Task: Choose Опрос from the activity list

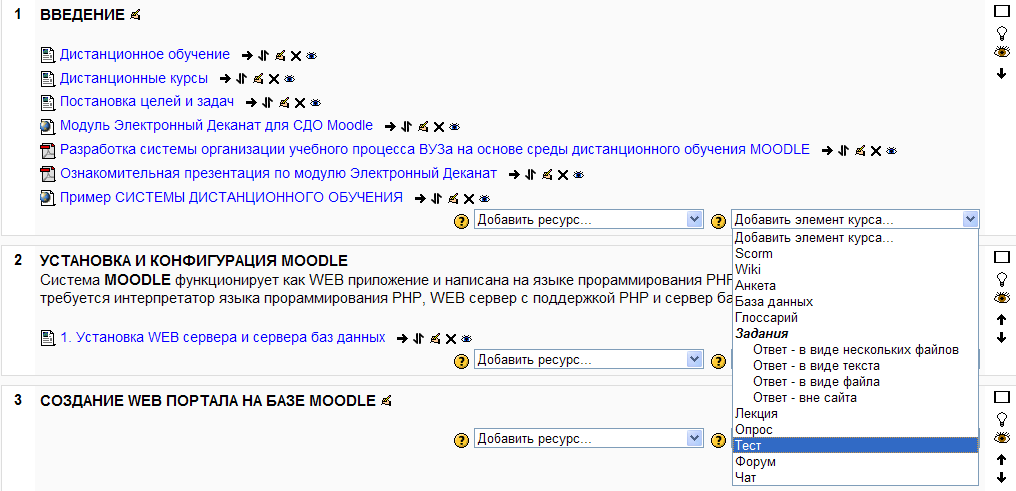Action: click(855, 429)
